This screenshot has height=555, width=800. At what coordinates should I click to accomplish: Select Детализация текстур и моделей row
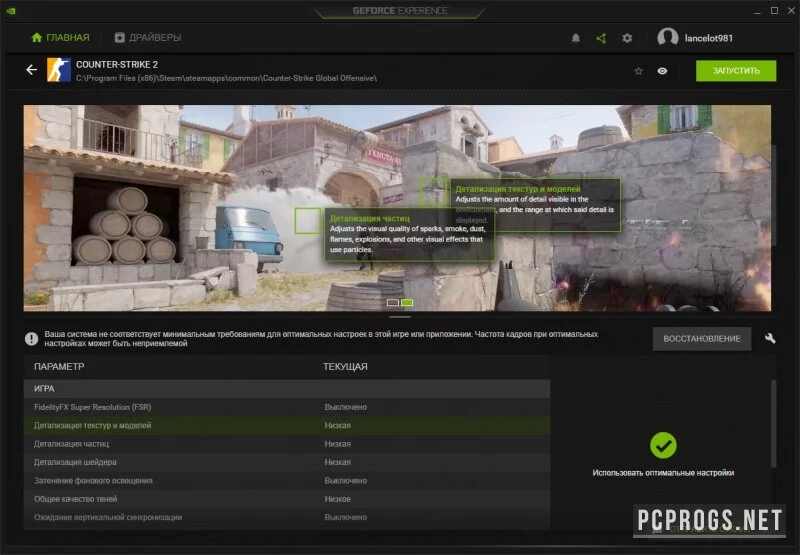pyautogui.click(x=287, y=425)
